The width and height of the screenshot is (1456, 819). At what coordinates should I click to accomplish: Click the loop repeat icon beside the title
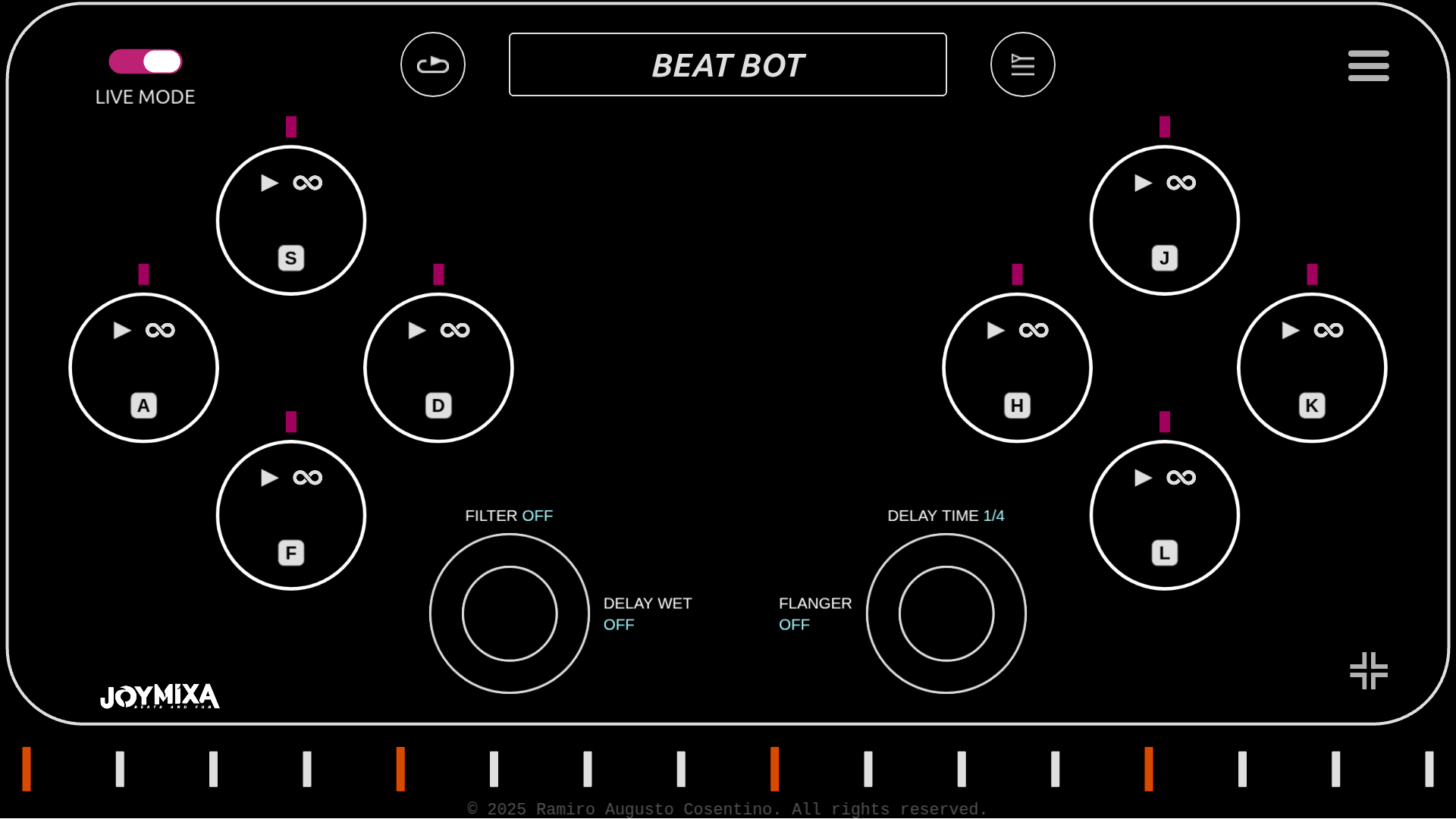pyautogui.click(x=432, y=64)
